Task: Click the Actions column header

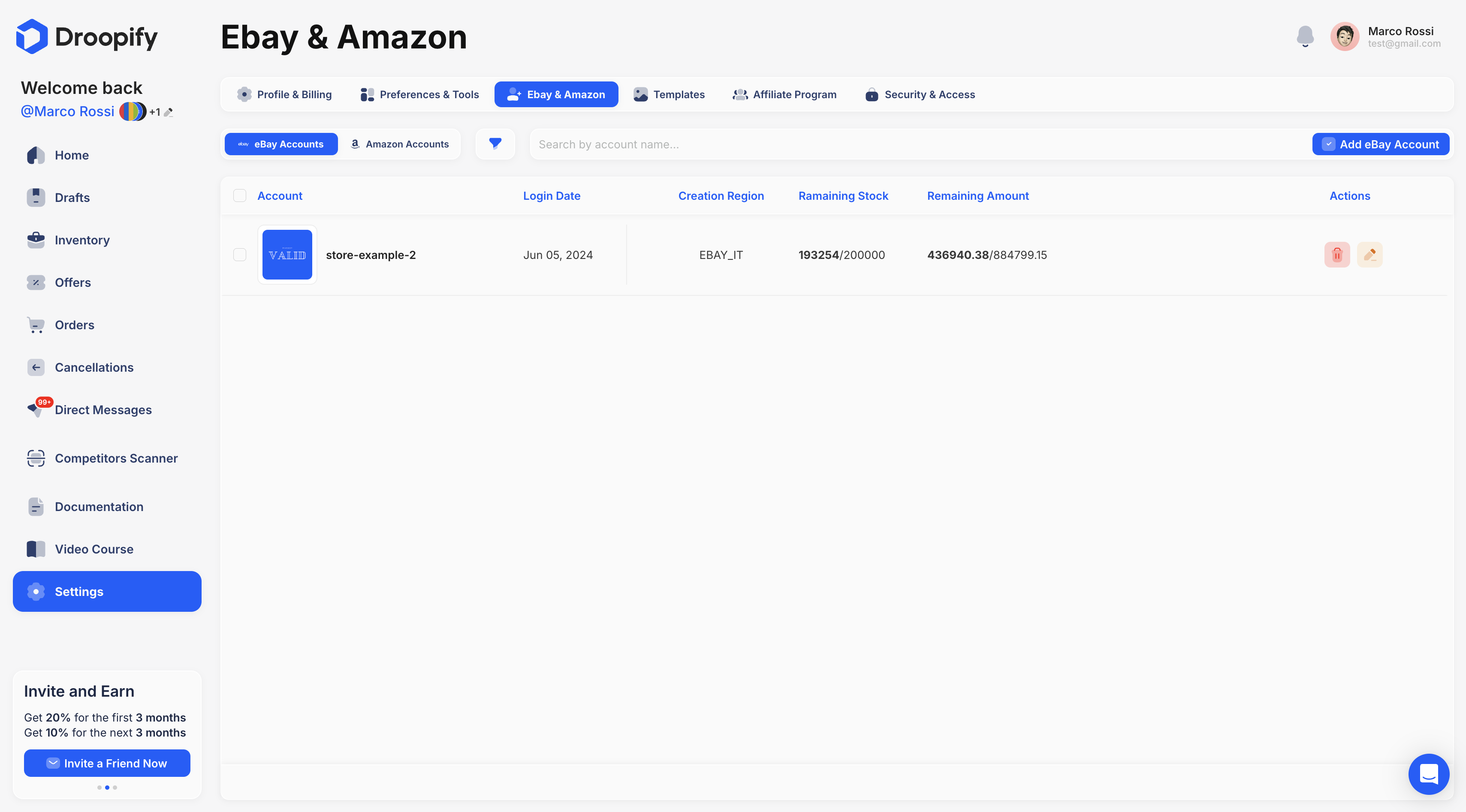Action: click(x=1349, y=196)
